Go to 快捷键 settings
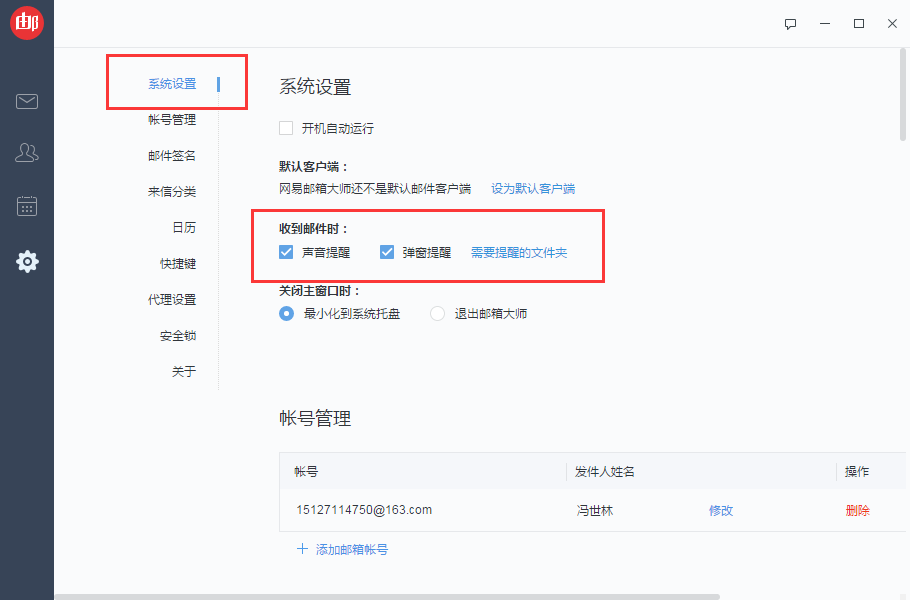This screenshot has width=910, height=600. click(172, 263)
